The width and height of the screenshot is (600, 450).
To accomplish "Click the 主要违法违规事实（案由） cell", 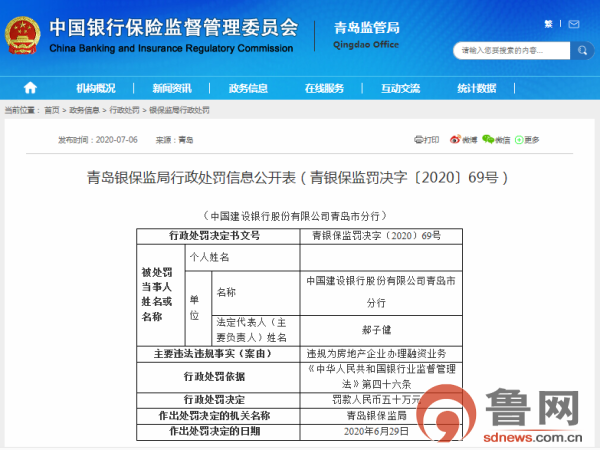I will (x=218, y=354).
